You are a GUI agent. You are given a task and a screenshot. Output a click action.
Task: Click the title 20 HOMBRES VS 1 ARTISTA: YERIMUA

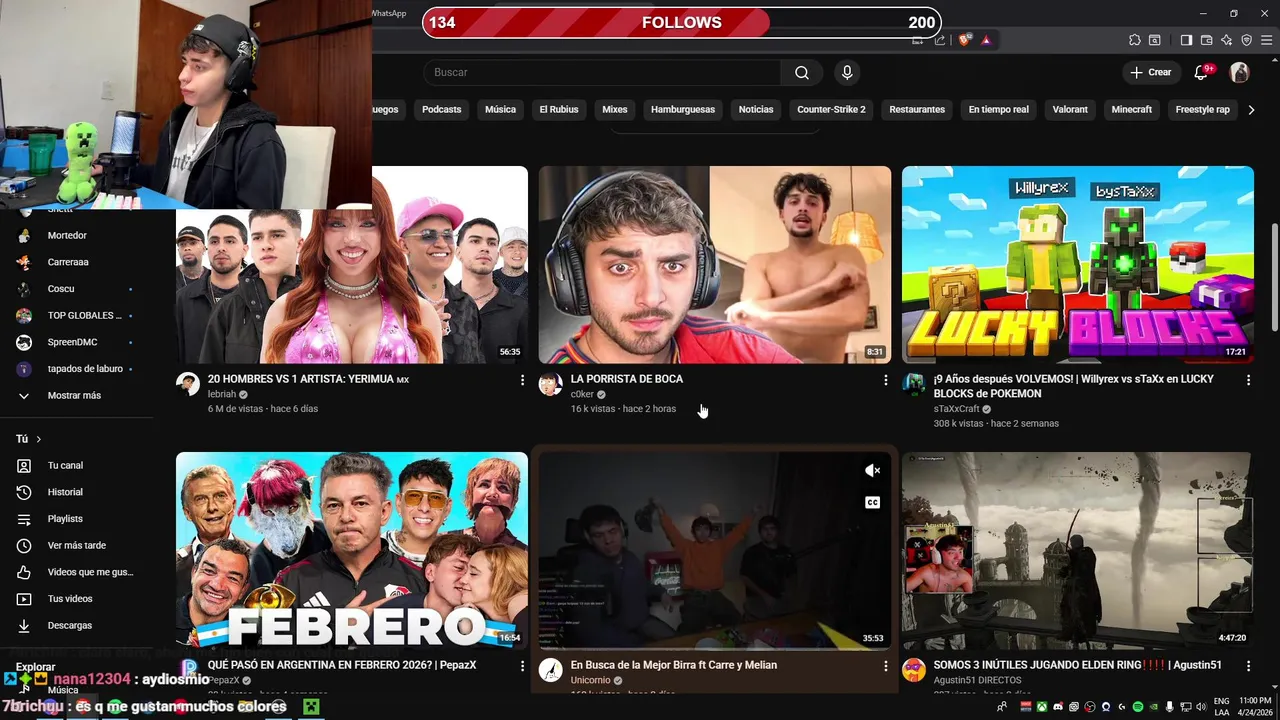[x=308, y=380]
